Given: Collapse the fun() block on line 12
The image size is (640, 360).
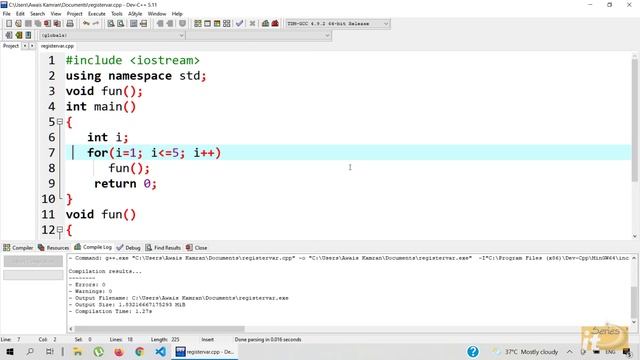Looking at the screenshot, I should 60,229.
